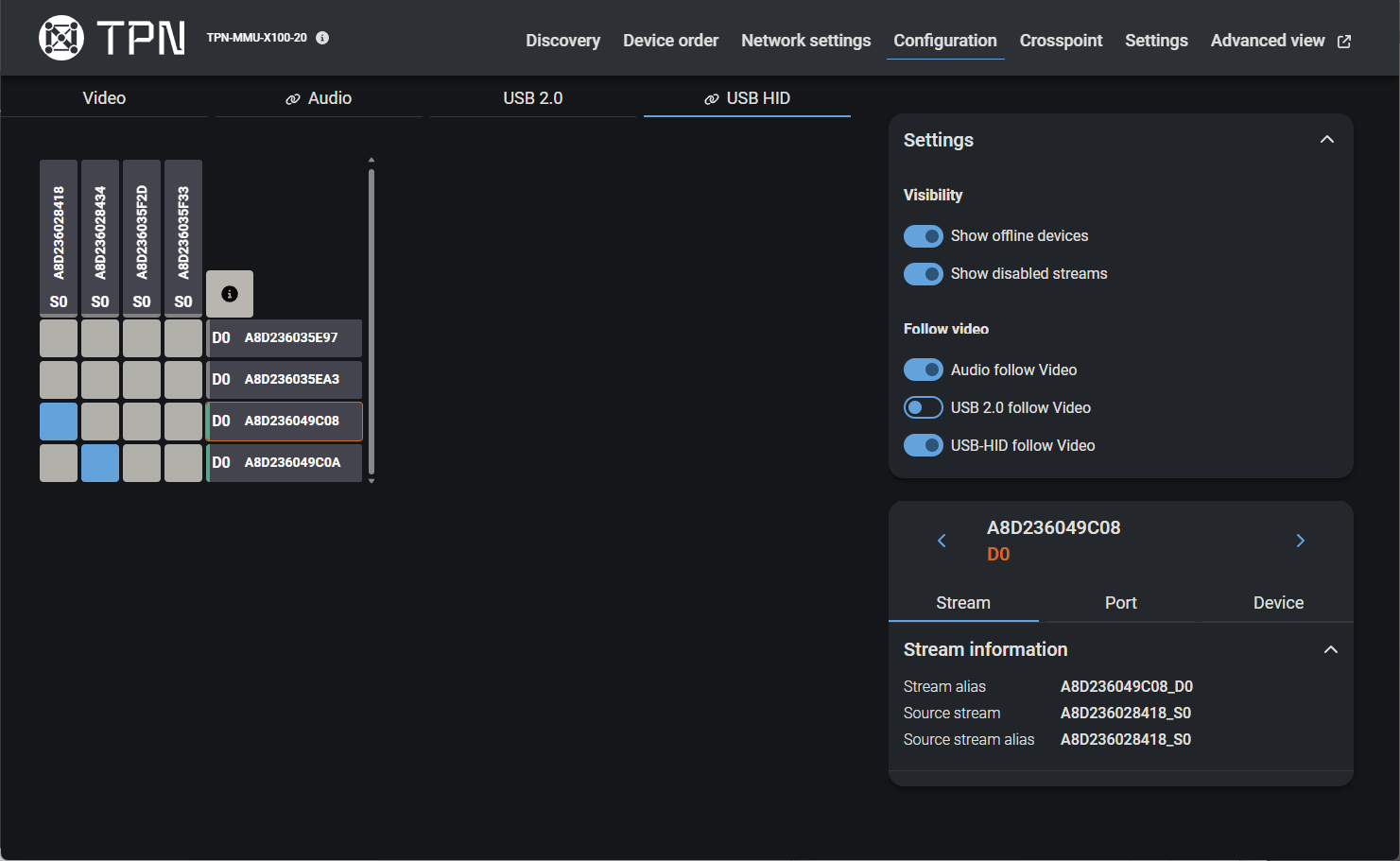This screenshot has width=1400, height=861.
Task: Go to previous stream with left arrow
Action: pyautogui.click(x=942, y=541)
